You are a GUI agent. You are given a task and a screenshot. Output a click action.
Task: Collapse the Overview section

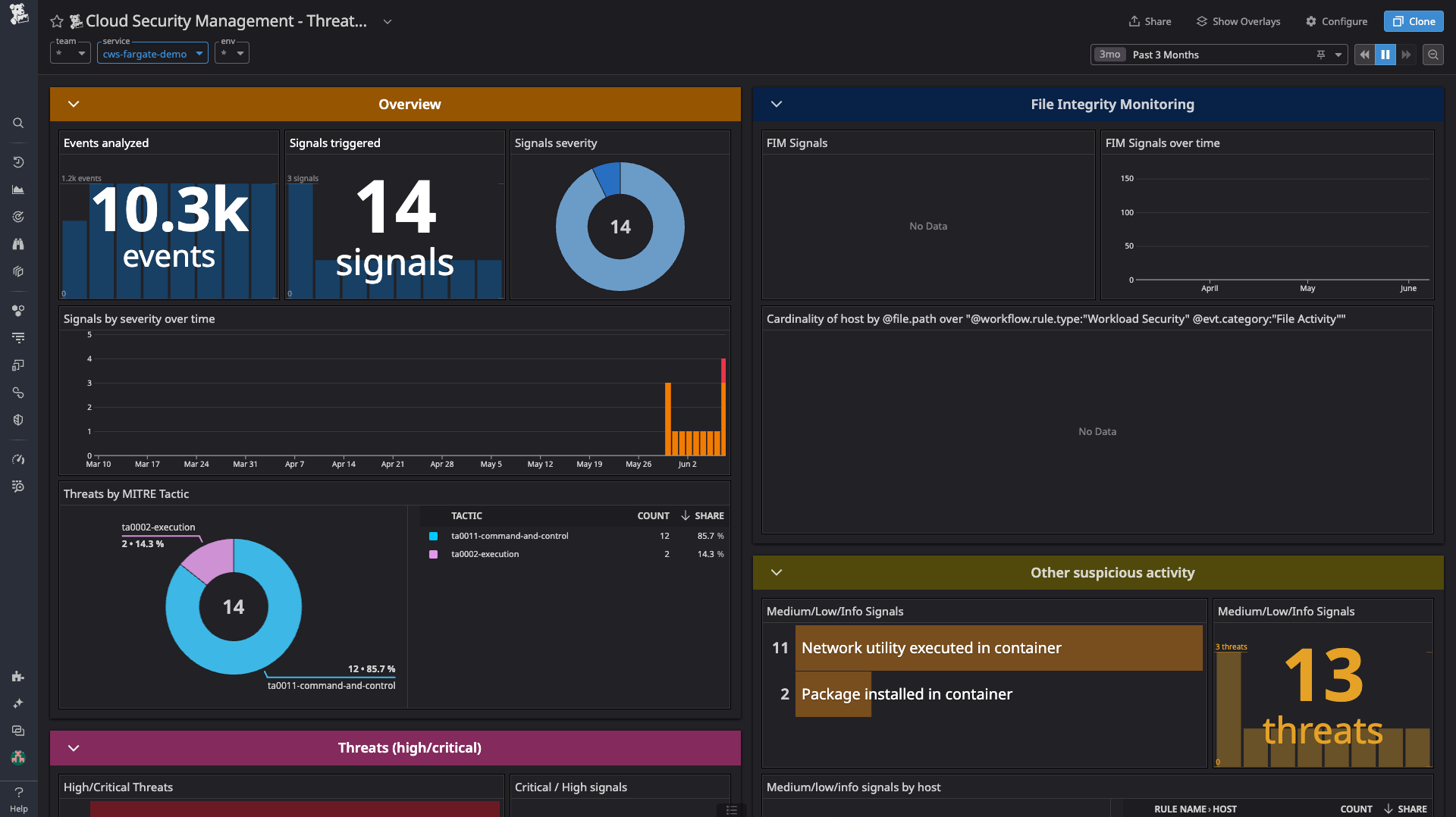pyautogui.click(x=74, y=104)
